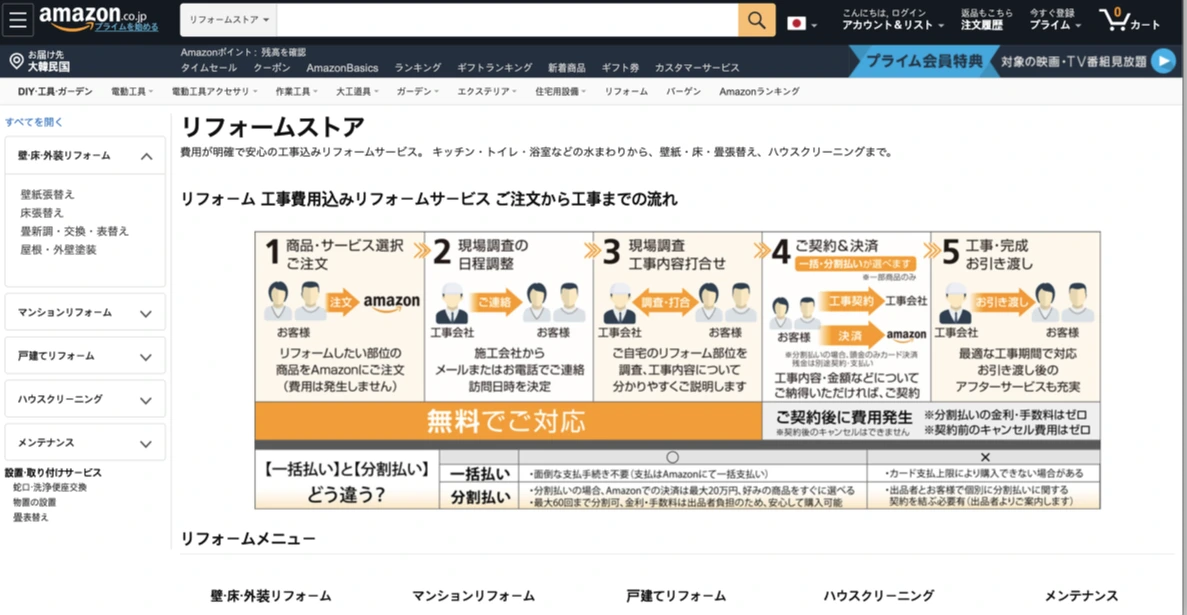The width and height of the screenshot is (1187, 615).
Task: Open ギフトランキング link
Action: [x=494, y=67]
